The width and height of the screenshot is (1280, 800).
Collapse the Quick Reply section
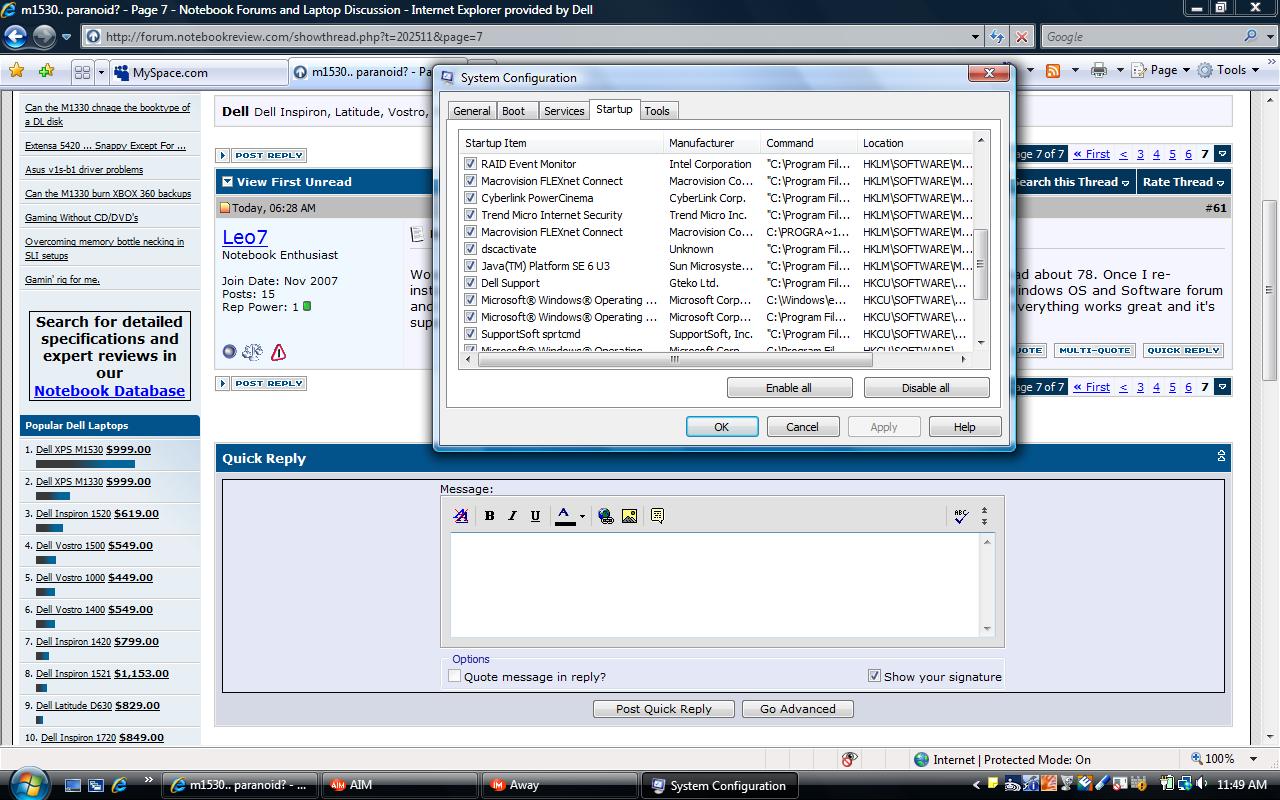click(x=1221, y=456)
